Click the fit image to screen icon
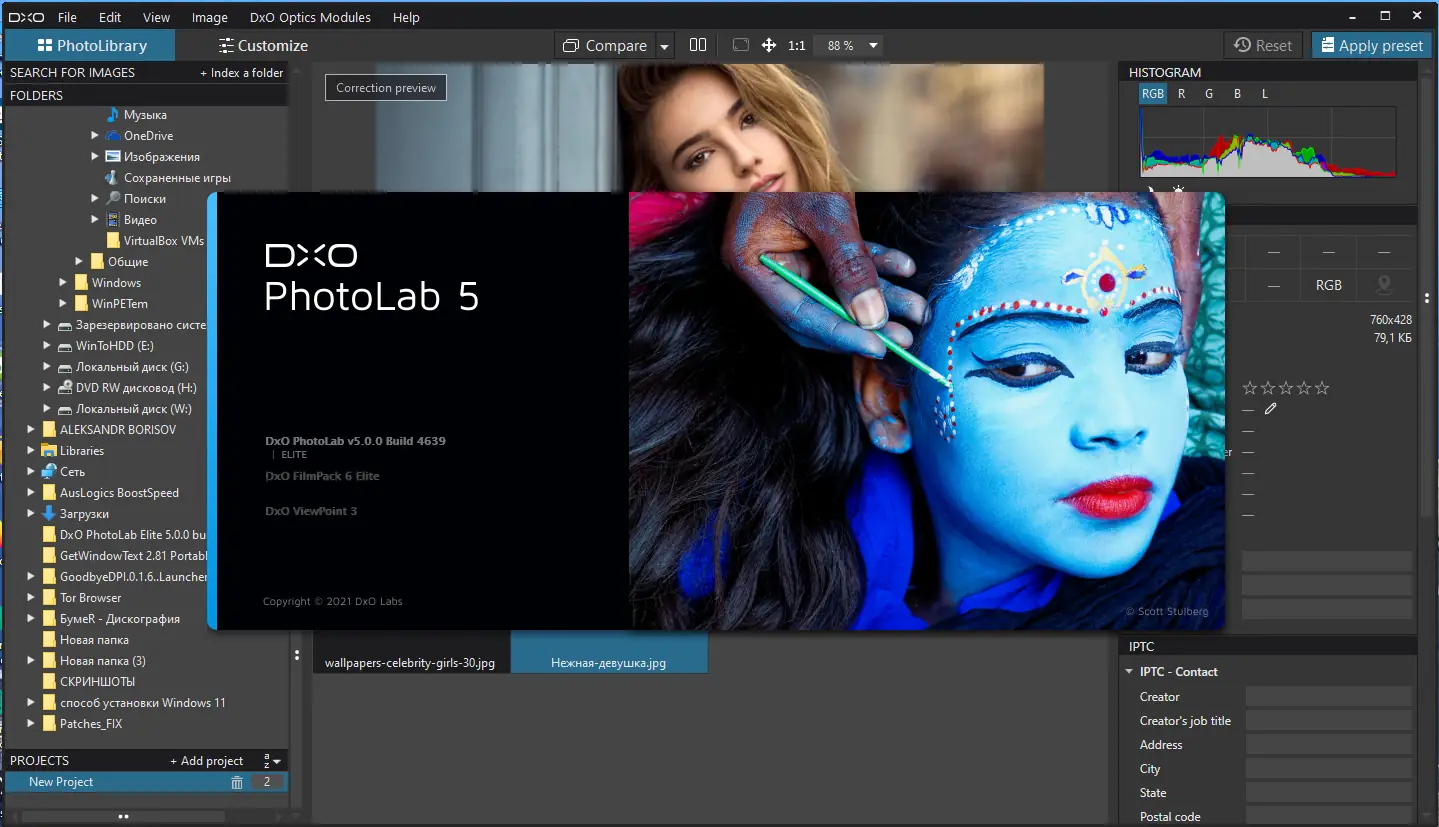 [x=740, y=45]
